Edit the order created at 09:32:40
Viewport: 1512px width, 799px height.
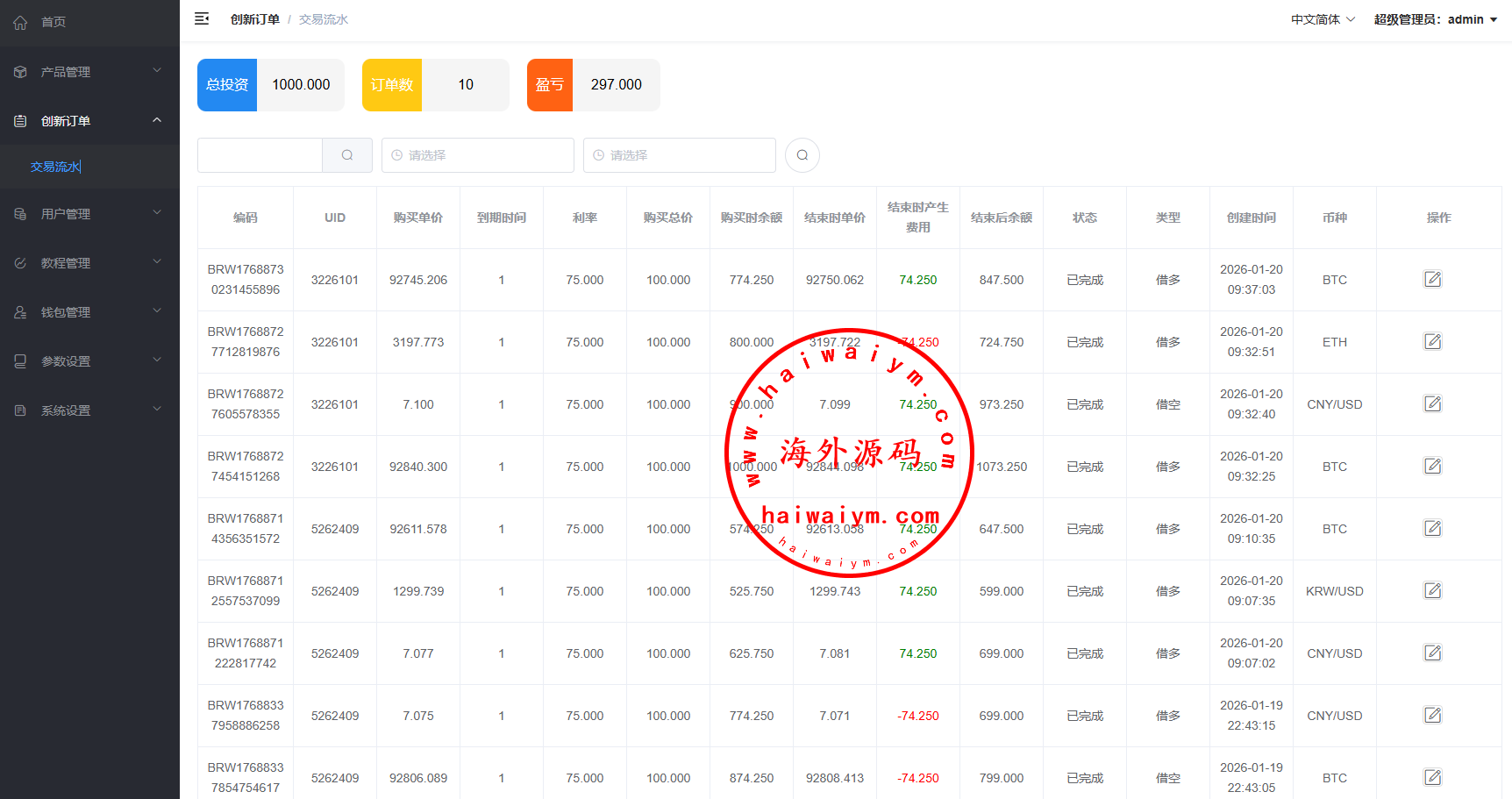coord(1432,404)
